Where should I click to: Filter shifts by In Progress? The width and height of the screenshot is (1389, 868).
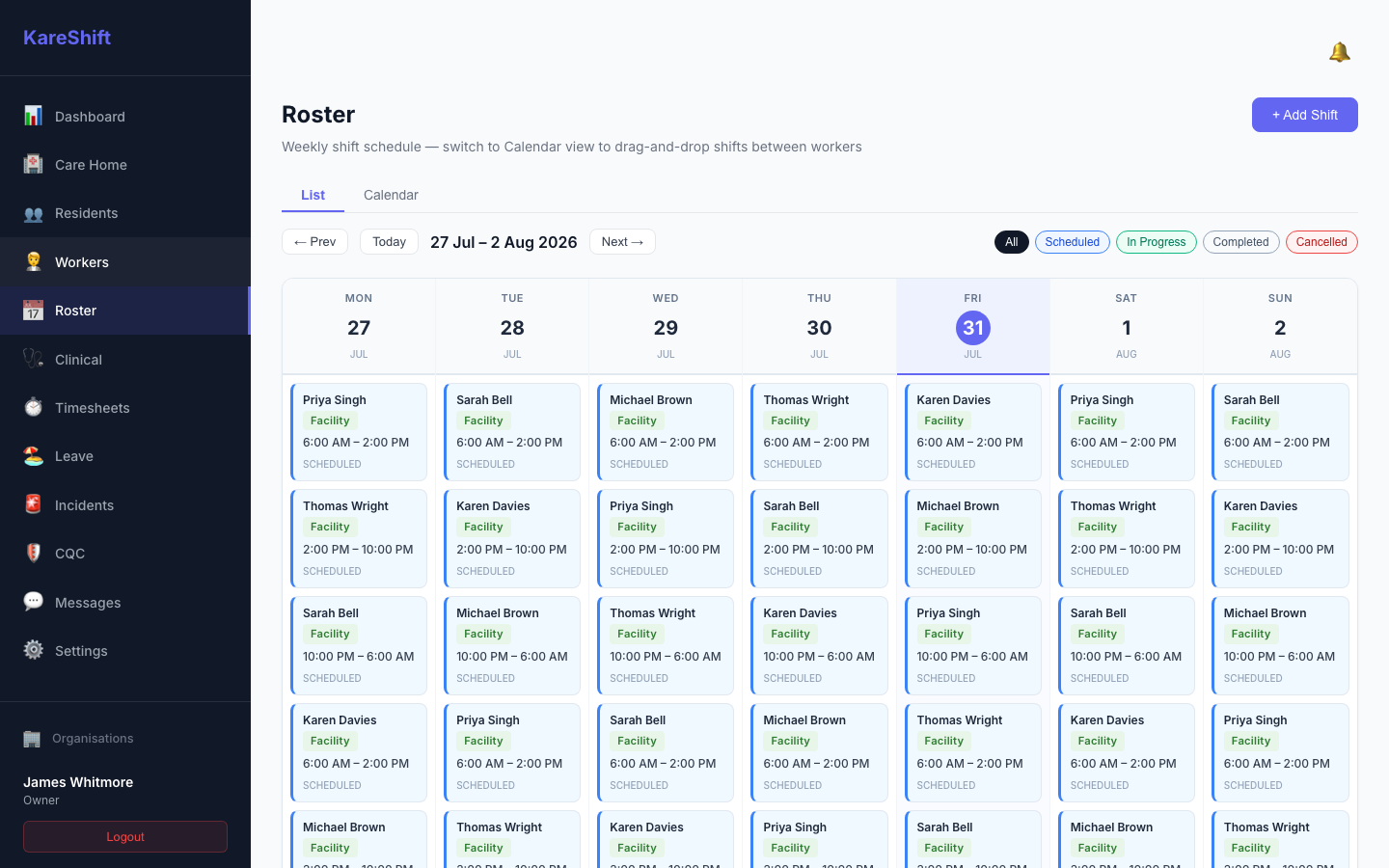point(1156,242)
